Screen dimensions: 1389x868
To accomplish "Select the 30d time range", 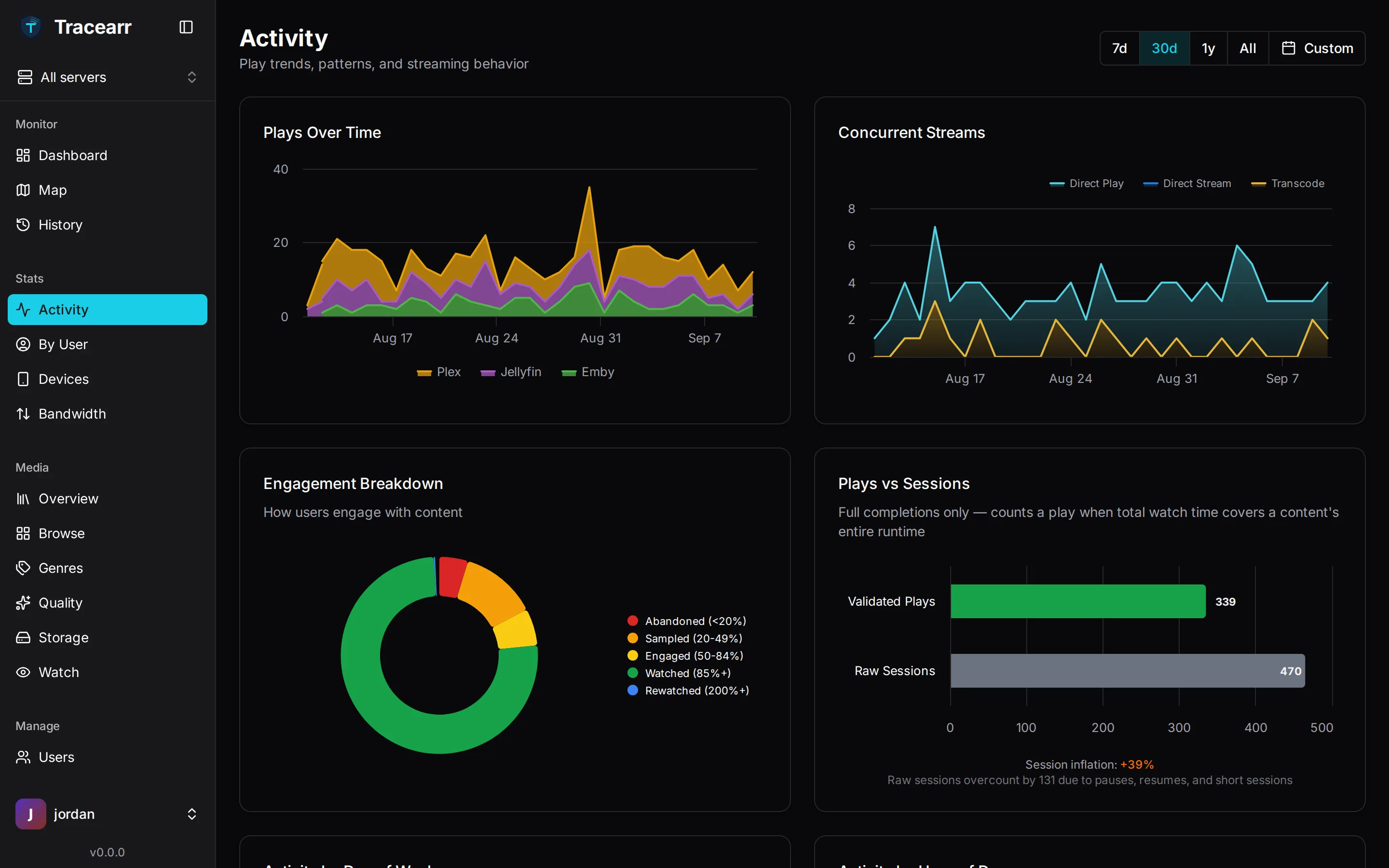I will [x=1164, y=48].
